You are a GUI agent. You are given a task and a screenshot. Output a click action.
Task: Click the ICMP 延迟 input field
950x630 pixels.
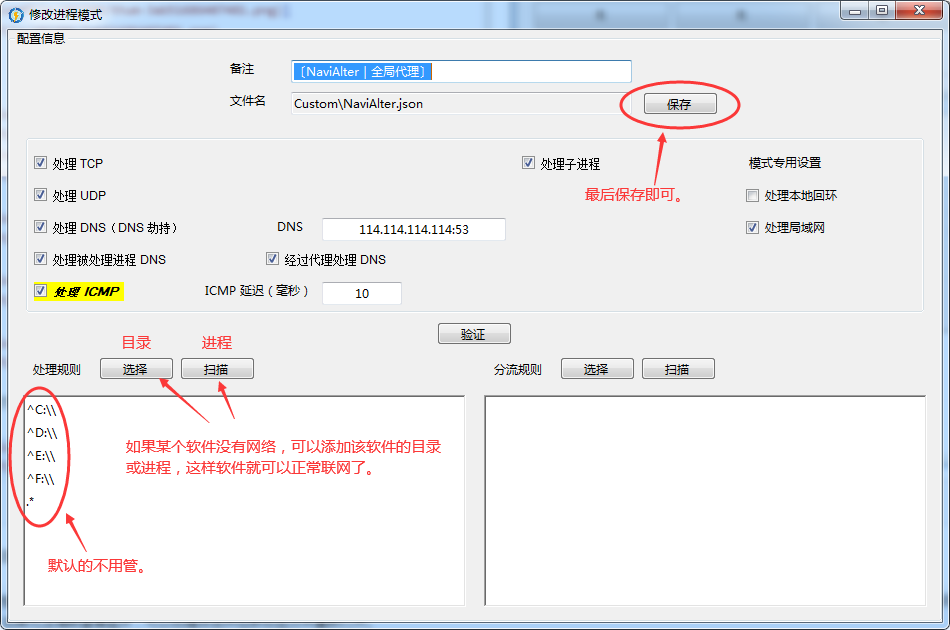pos(362,293)
